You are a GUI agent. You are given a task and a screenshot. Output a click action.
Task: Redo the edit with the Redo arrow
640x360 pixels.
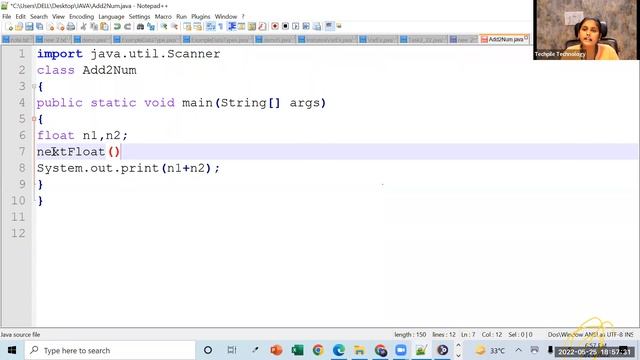(127, 27)
